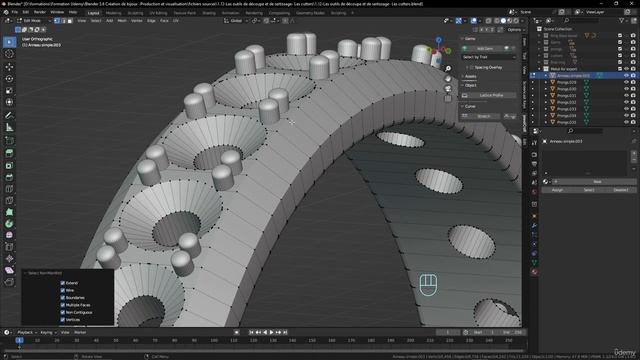Click the pan view hand icon
The image size is (640, 360).
[x=448, y=78]
